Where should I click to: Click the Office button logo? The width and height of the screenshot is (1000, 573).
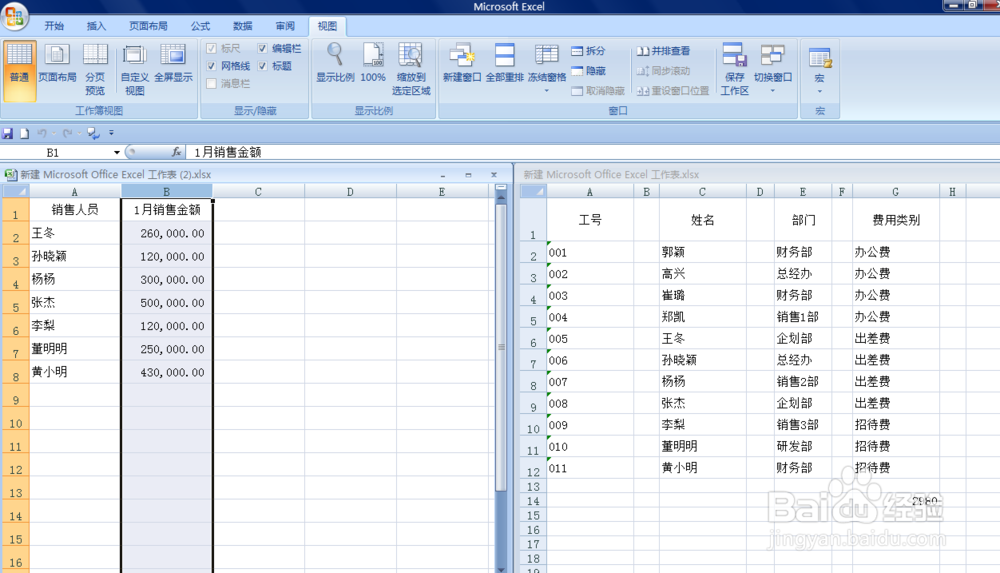point(15,15)
